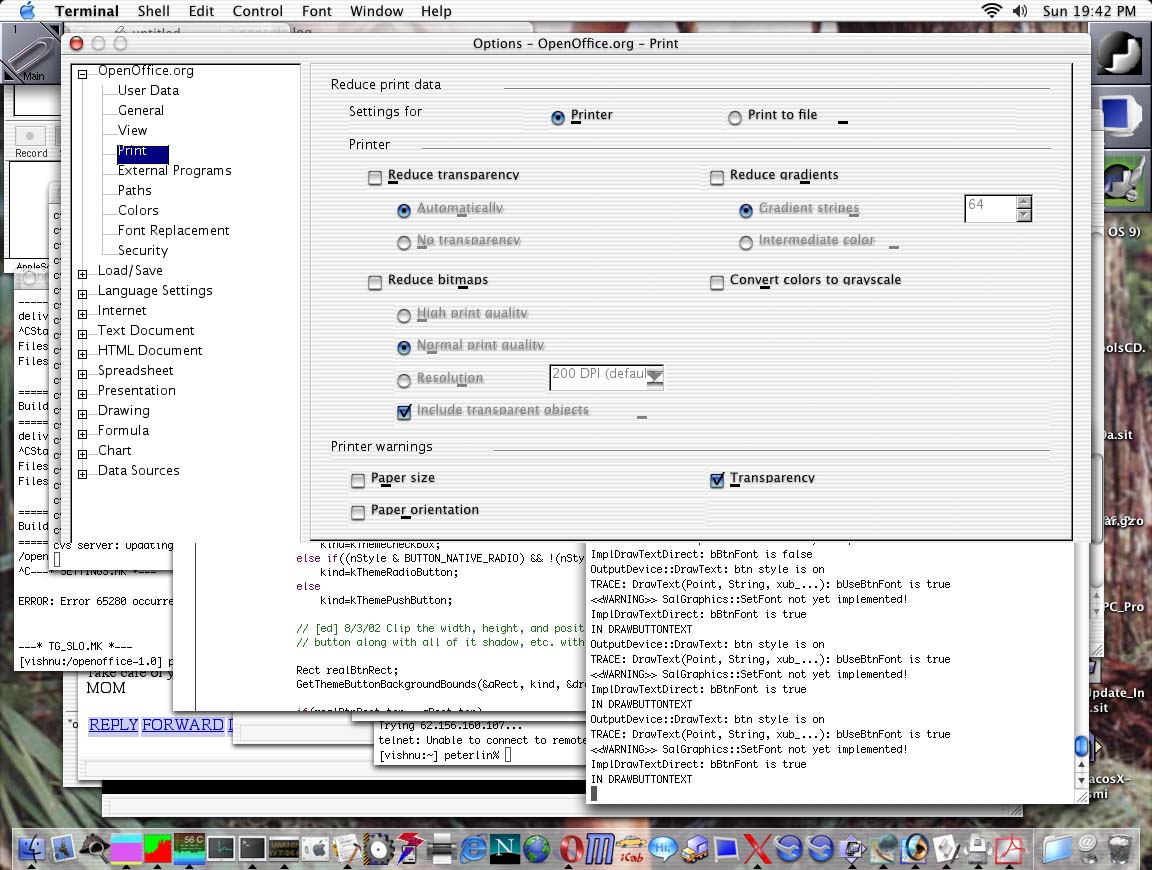Screen dimensions: 1152x870
Task: Open the Terminal icon in the Dock
Action: (252, 849)
